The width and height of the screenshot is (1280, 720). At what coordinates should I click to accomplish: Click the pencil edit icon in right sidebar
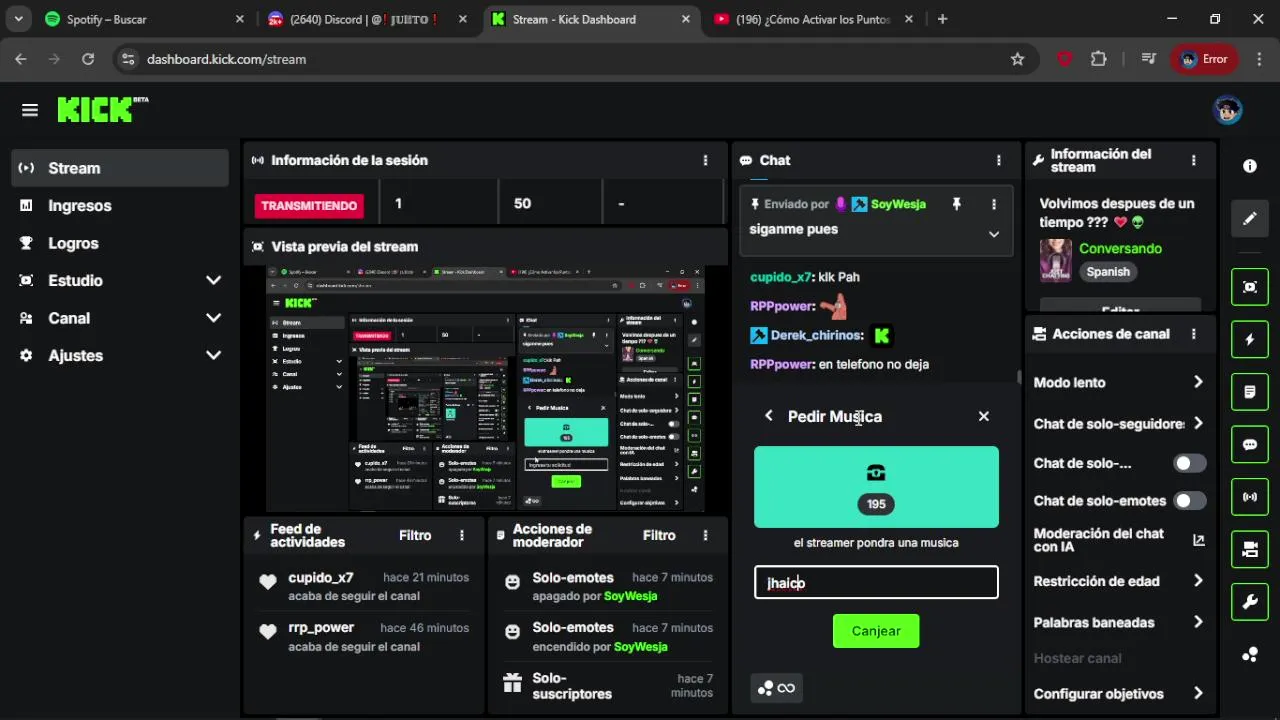1250,219
